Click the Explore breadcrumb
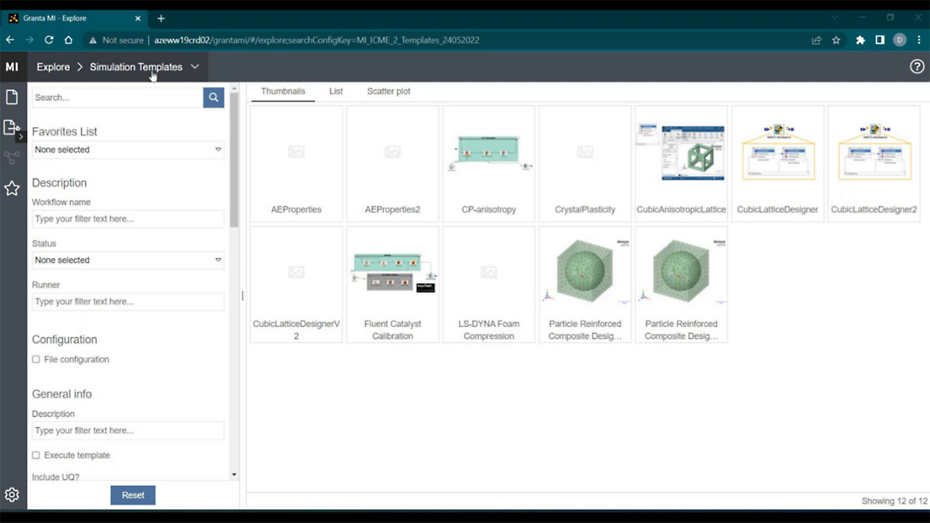930x523 pixels. coord(53,67)
